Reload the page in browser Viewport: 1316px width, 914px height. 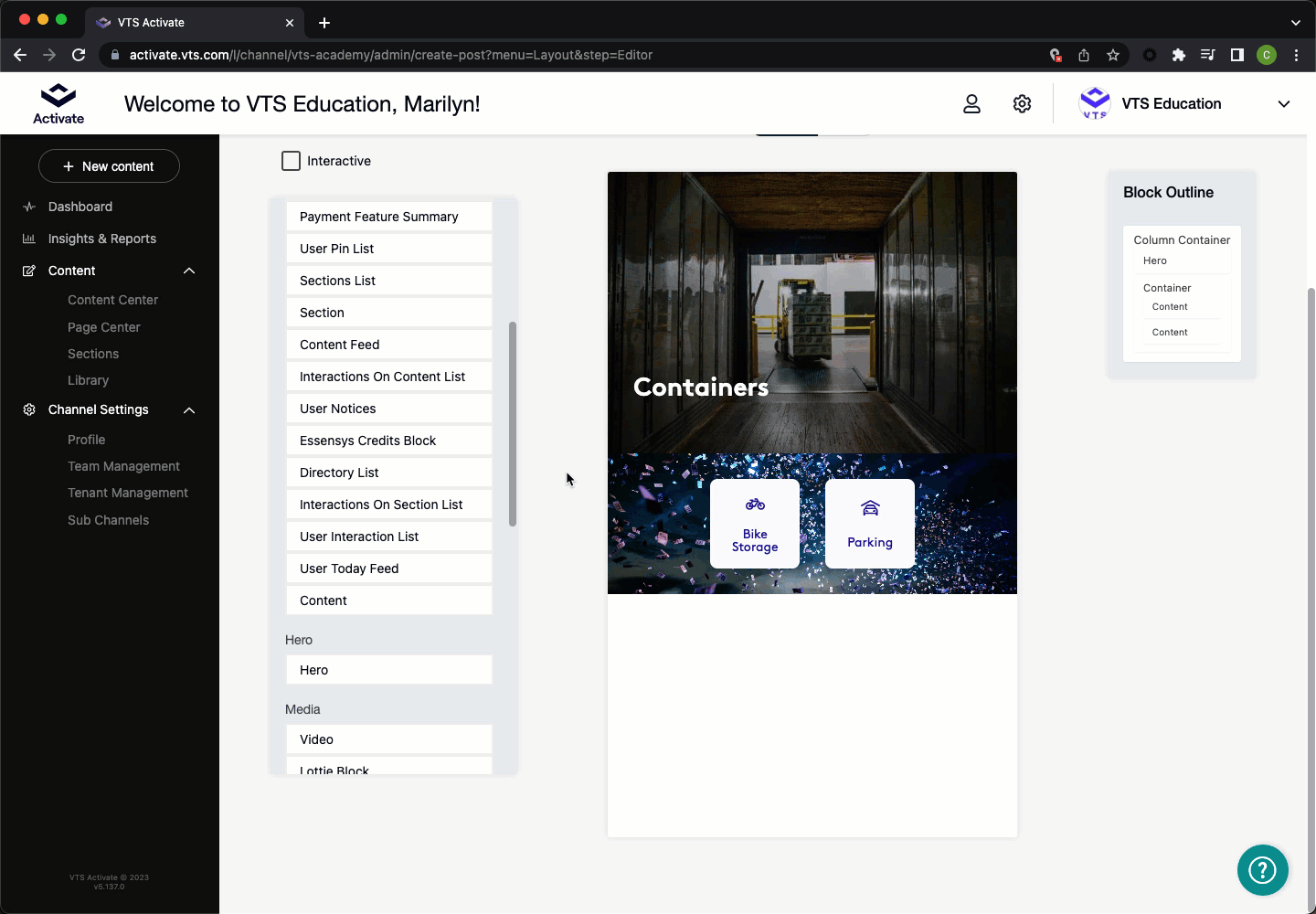coord(79,55)
